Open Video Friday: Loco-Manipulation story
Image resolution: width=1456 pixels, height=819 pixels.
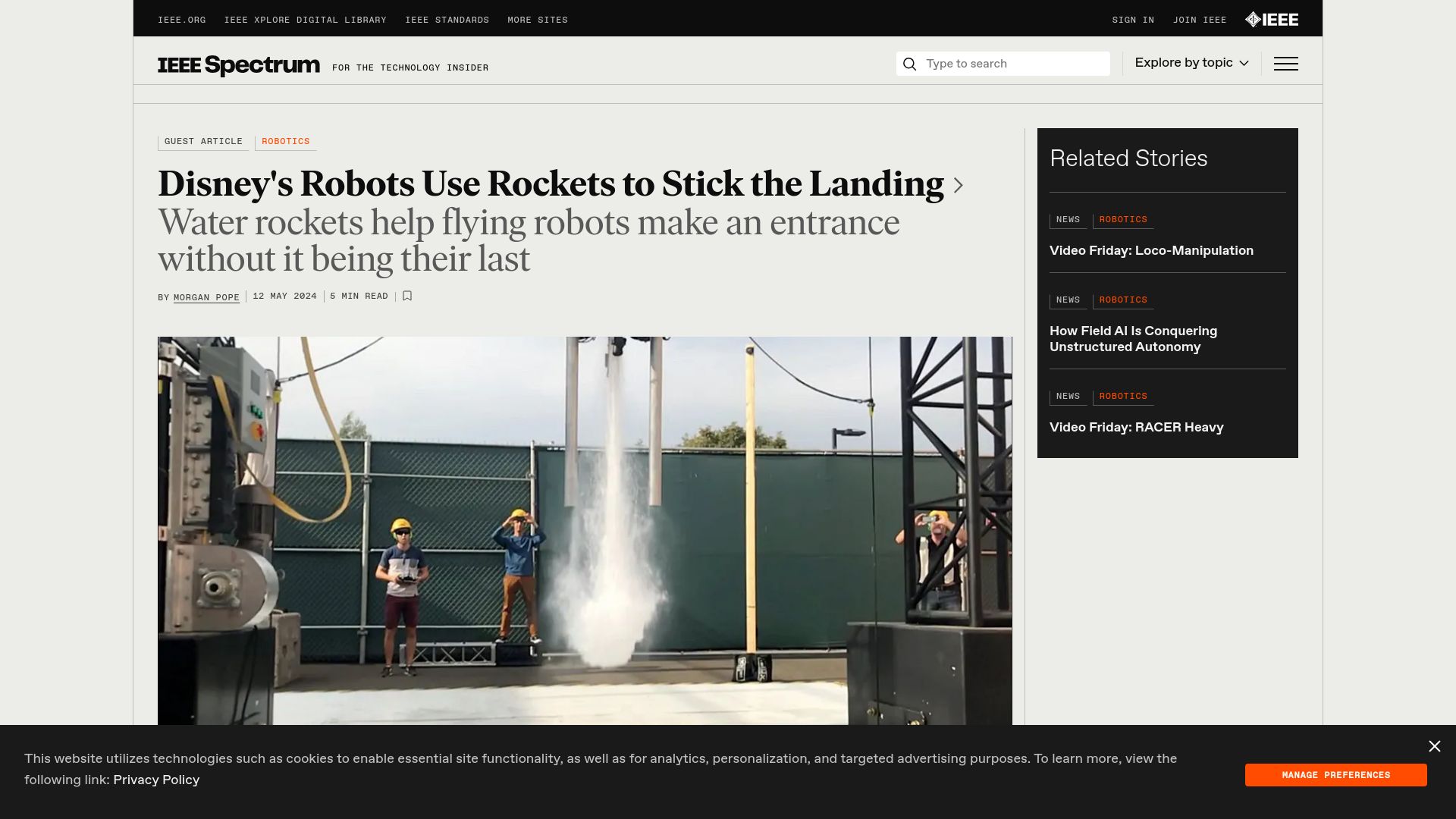[x=1151, y=251]
